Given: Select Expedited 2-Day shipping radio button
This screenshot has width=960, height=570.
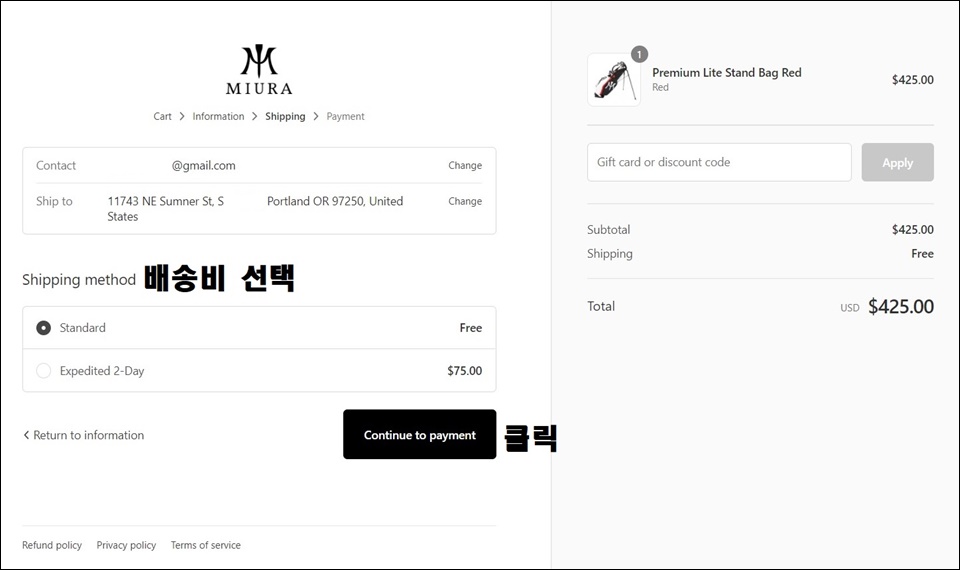Looking at the screenshot, I should coord(43,371).
